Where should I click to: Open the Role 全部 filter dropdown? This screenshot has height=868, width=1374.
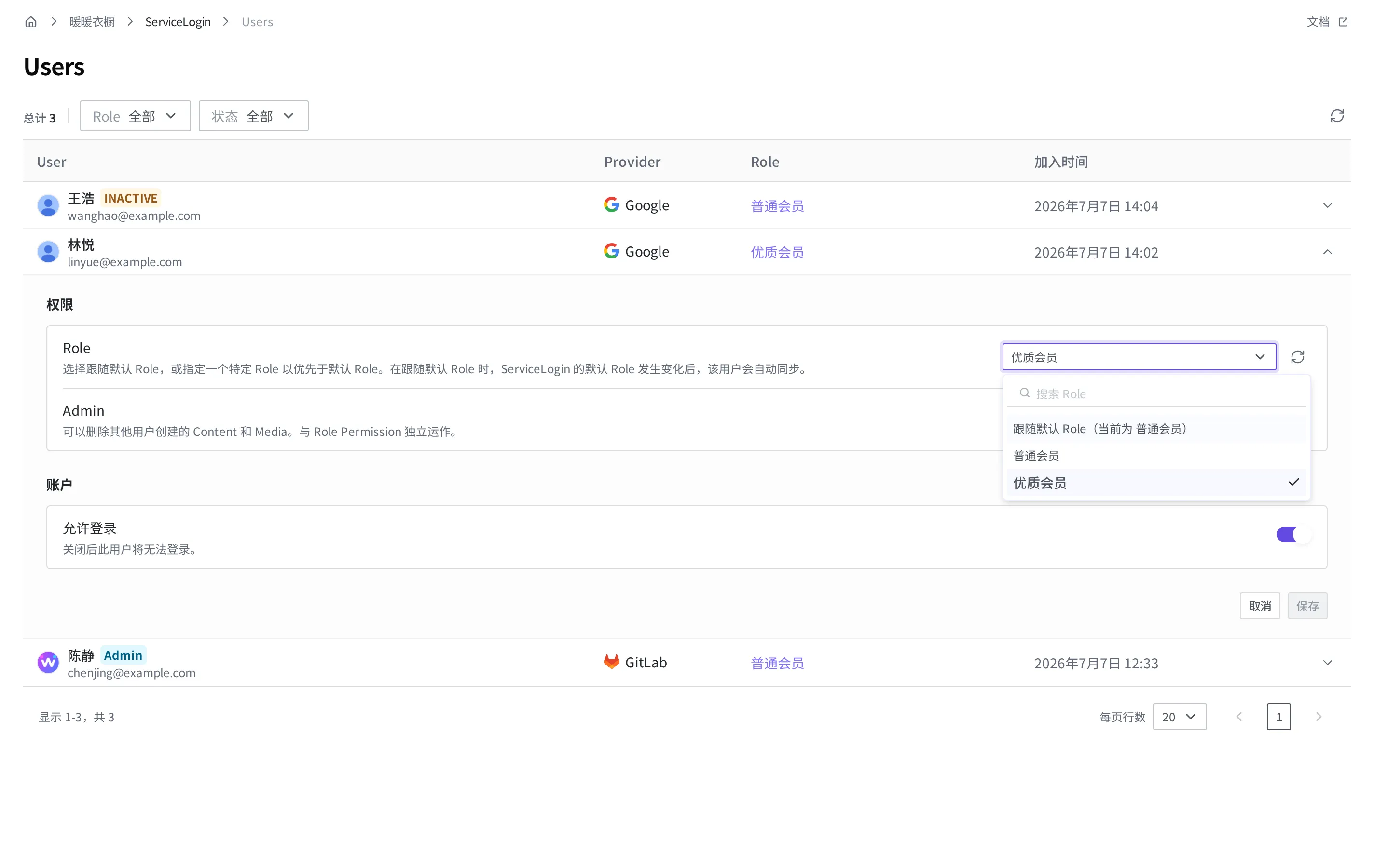click(135, 116)
